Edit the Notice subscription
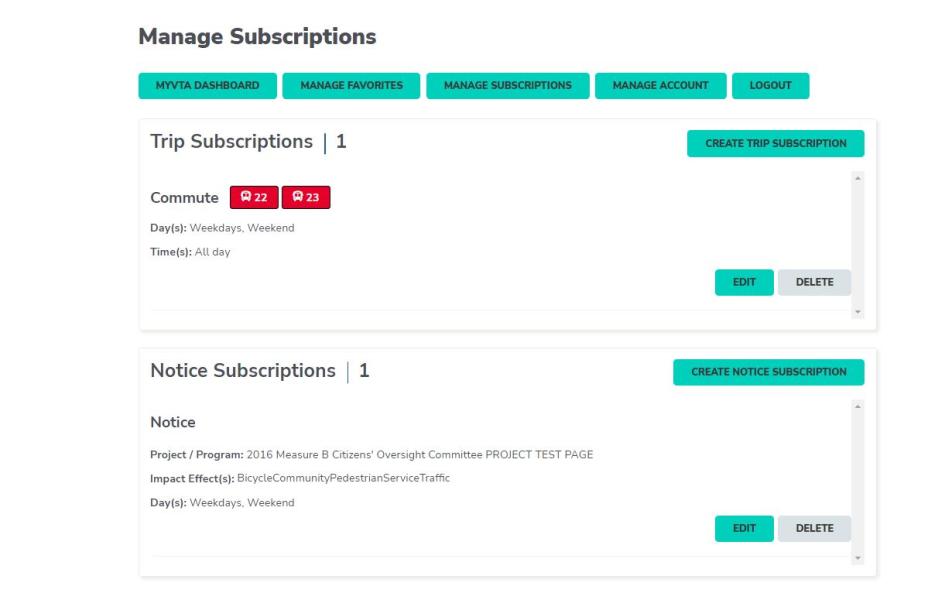Screen dimensions: 938x593 (744, 526)
